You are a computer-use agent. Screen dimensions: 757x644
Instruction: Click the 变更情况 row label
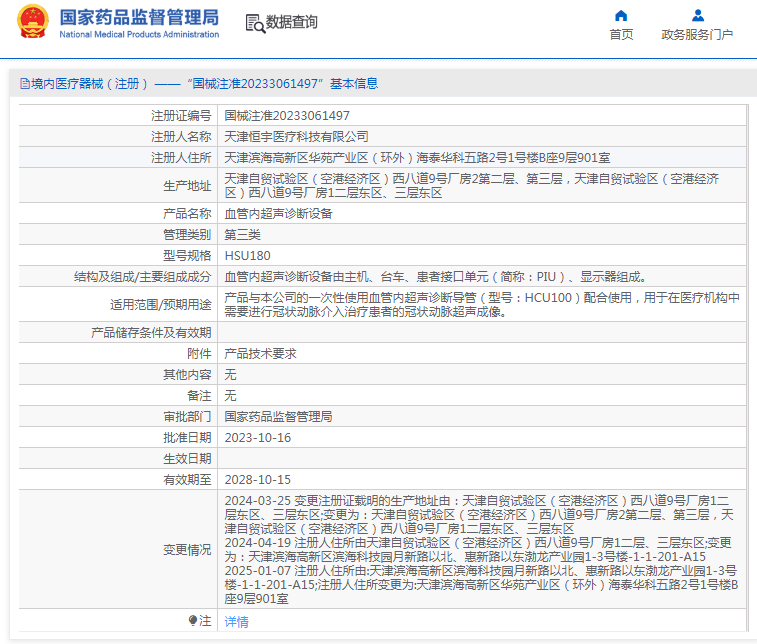[x=187, y=550]
